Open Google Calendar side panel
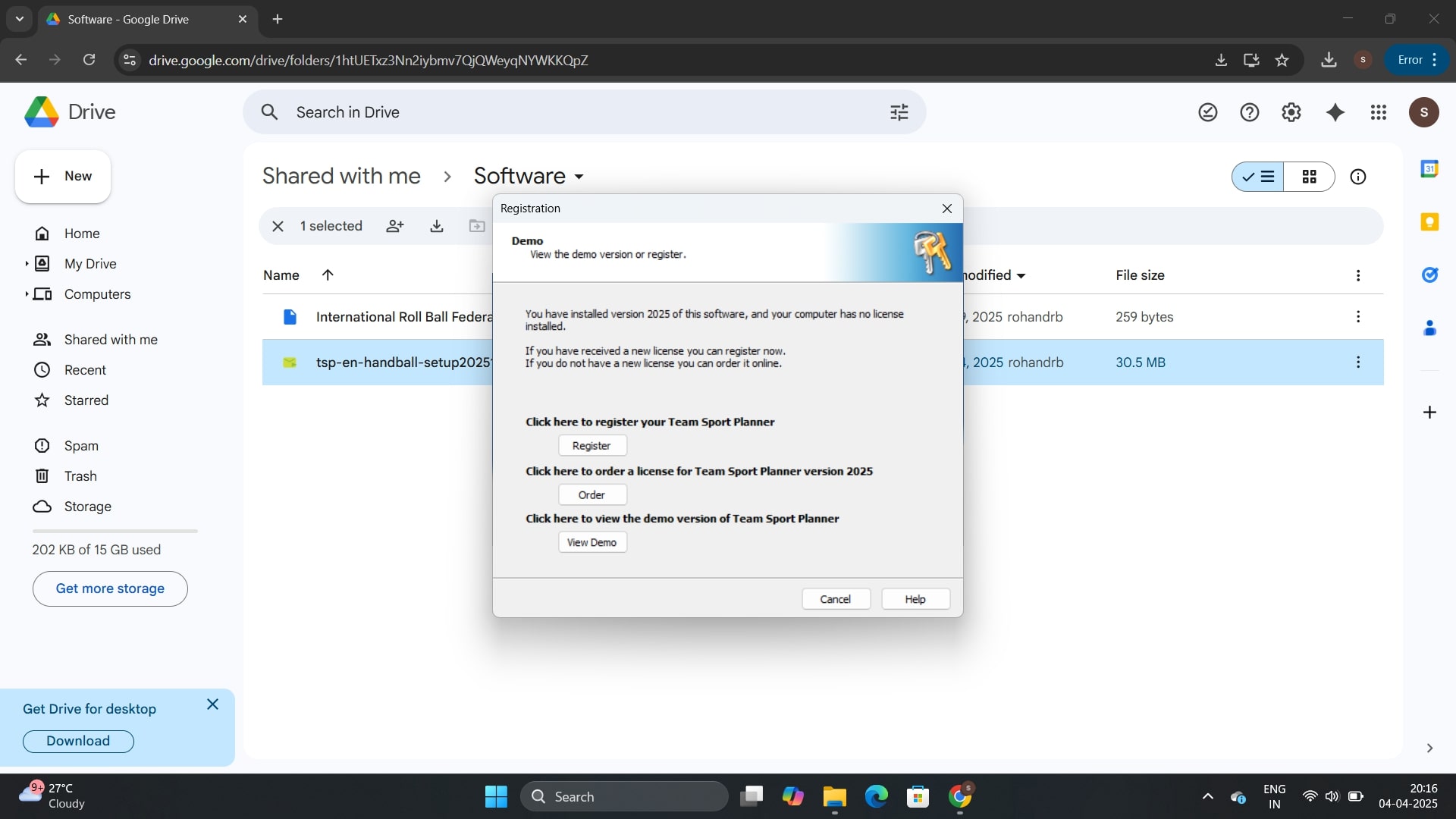 1429,168
